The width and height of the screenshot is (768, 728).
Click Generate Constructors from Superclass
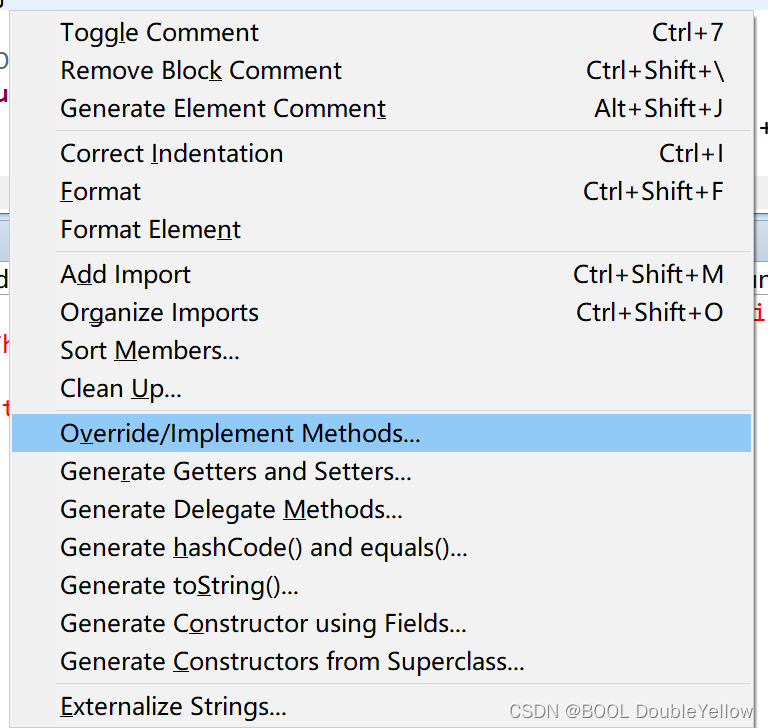(292, 662)
